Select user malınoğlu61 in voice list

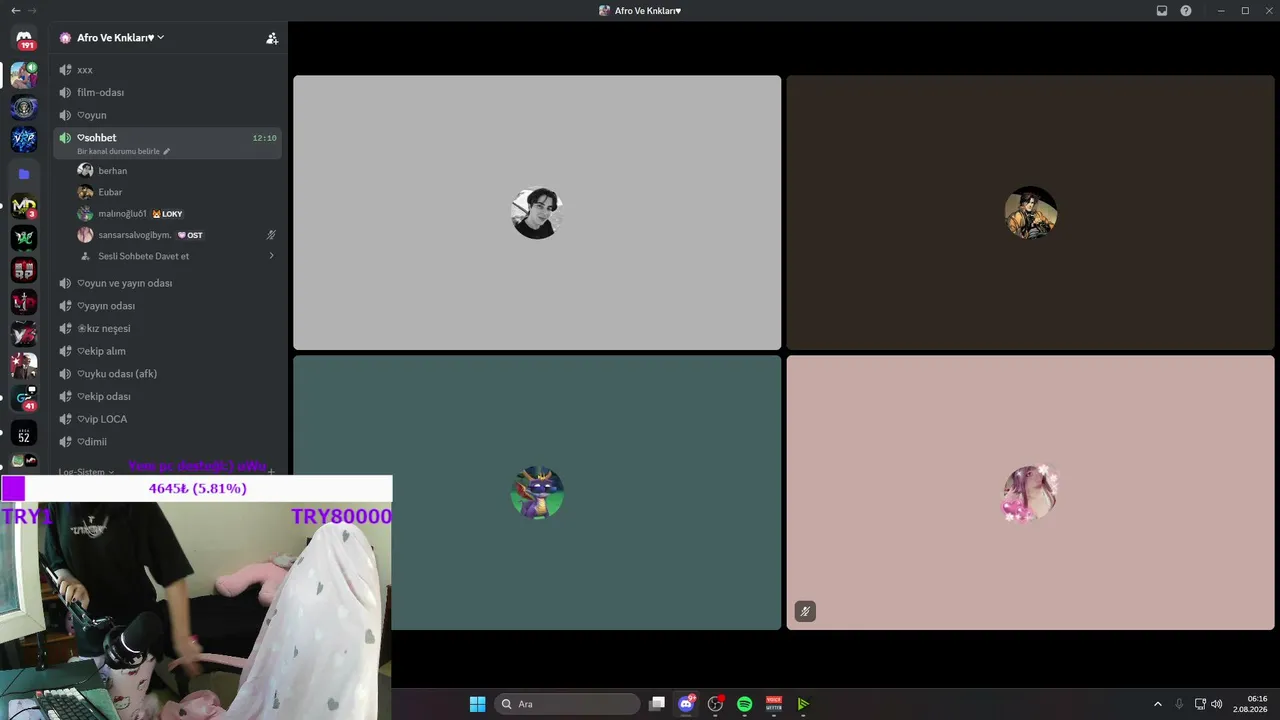178,214
